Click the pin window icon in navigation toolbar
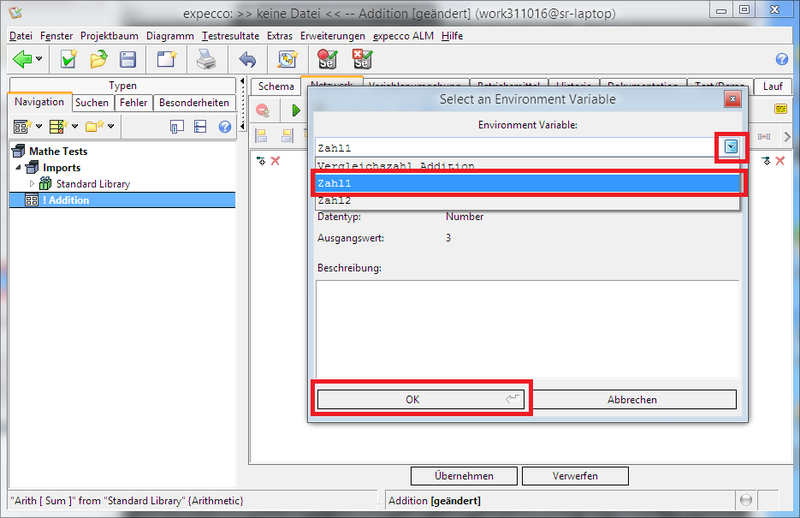The image size is (800, 518). pyautogui.click(x=177, y=127)
